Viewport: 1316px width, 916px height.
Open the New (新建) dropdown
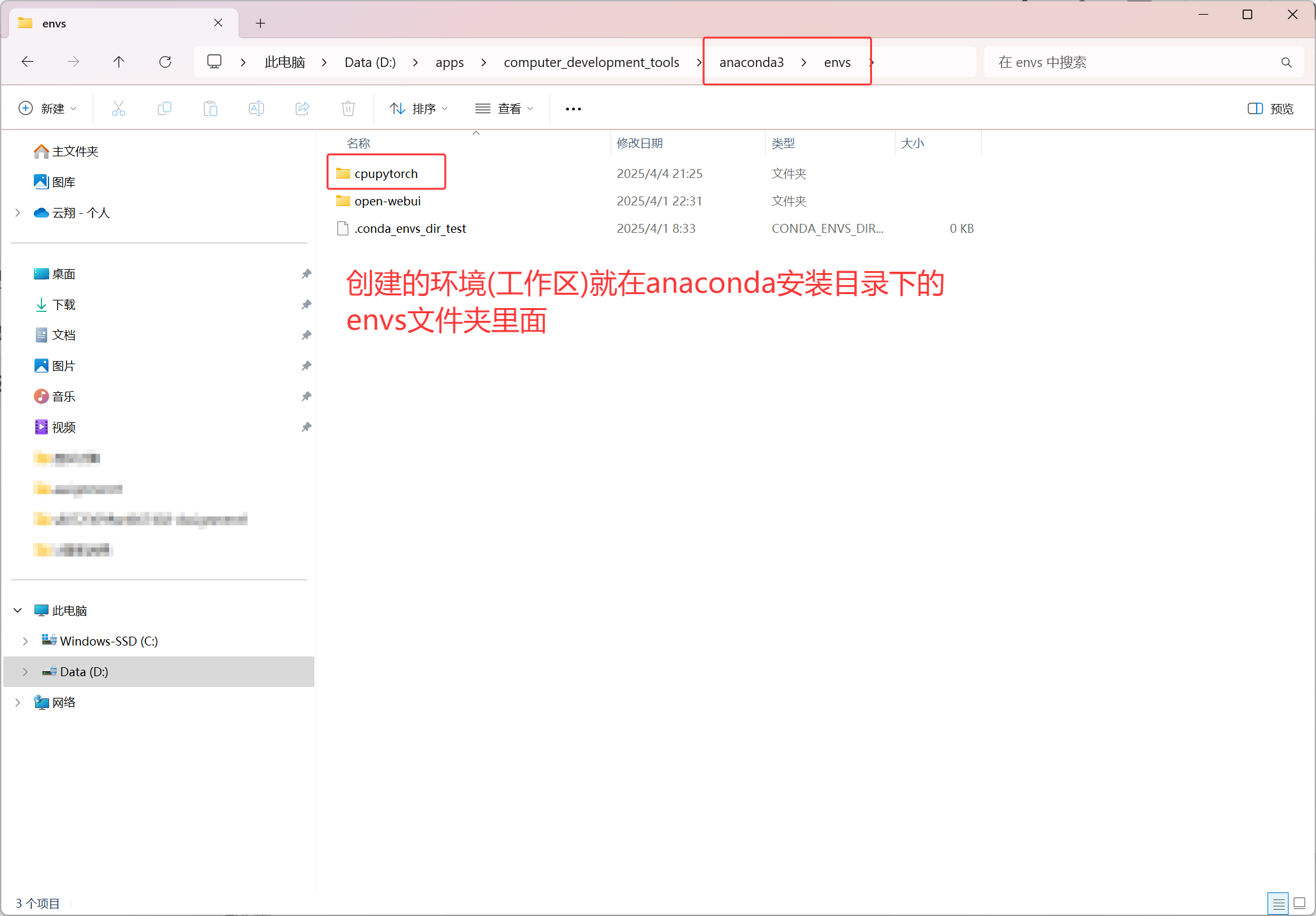[48, 108]
